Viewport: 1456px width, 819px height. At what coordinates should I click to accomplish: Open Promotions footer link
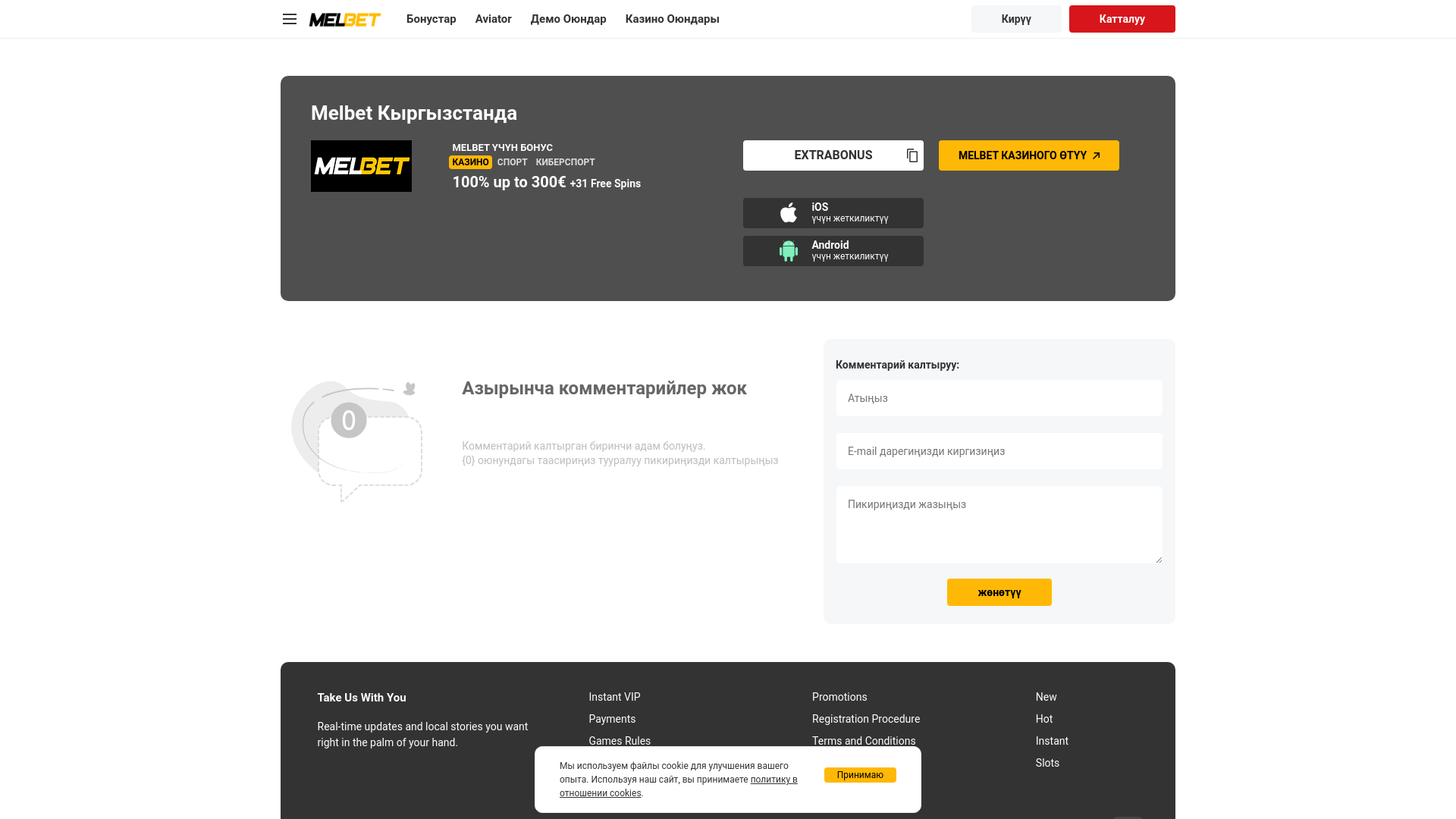(839, 697)
